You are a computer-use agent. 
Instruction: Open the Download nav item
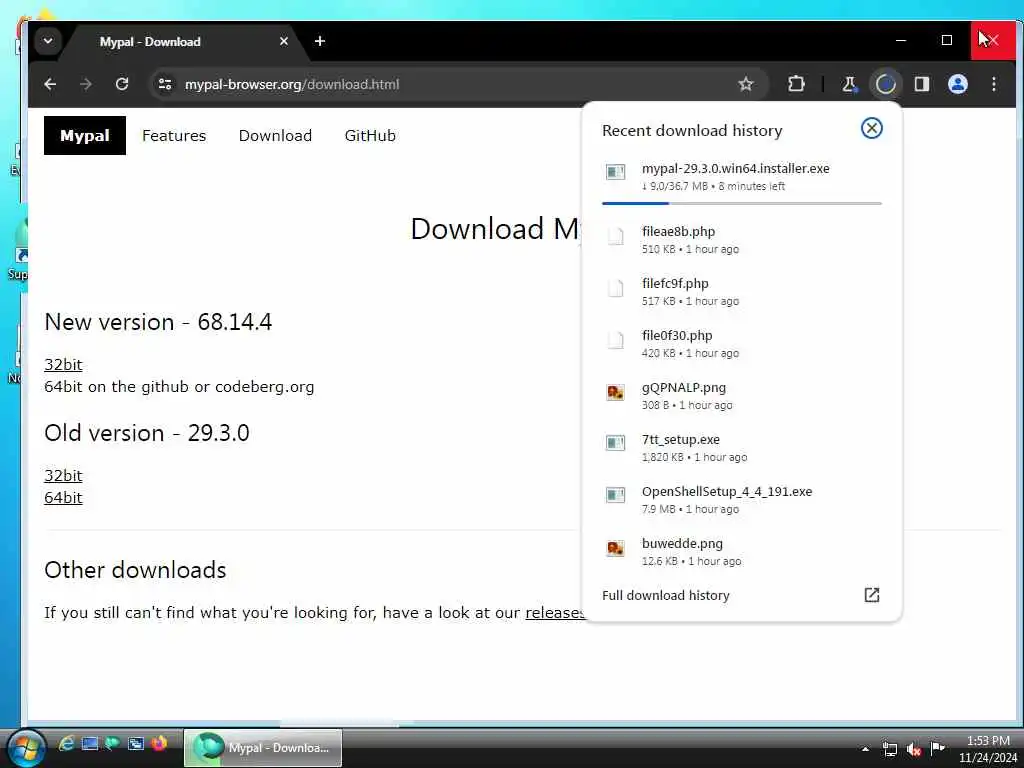[275, 135]
